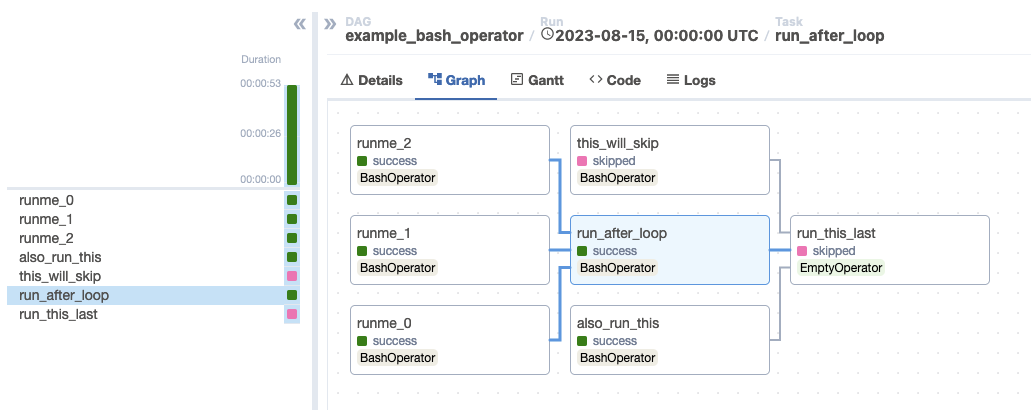Click the run date 2023-08-15 breadcrumb

click(x=648, y=35)
